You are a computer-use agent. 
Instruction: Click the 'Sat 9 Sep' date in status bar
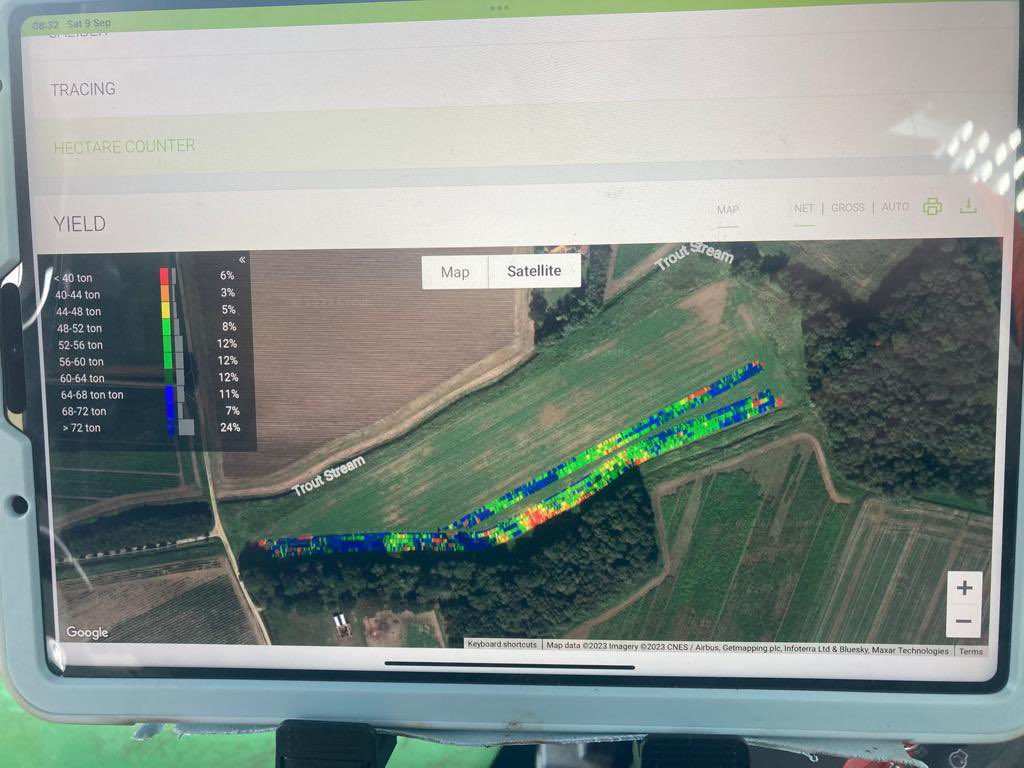[89, 23]
